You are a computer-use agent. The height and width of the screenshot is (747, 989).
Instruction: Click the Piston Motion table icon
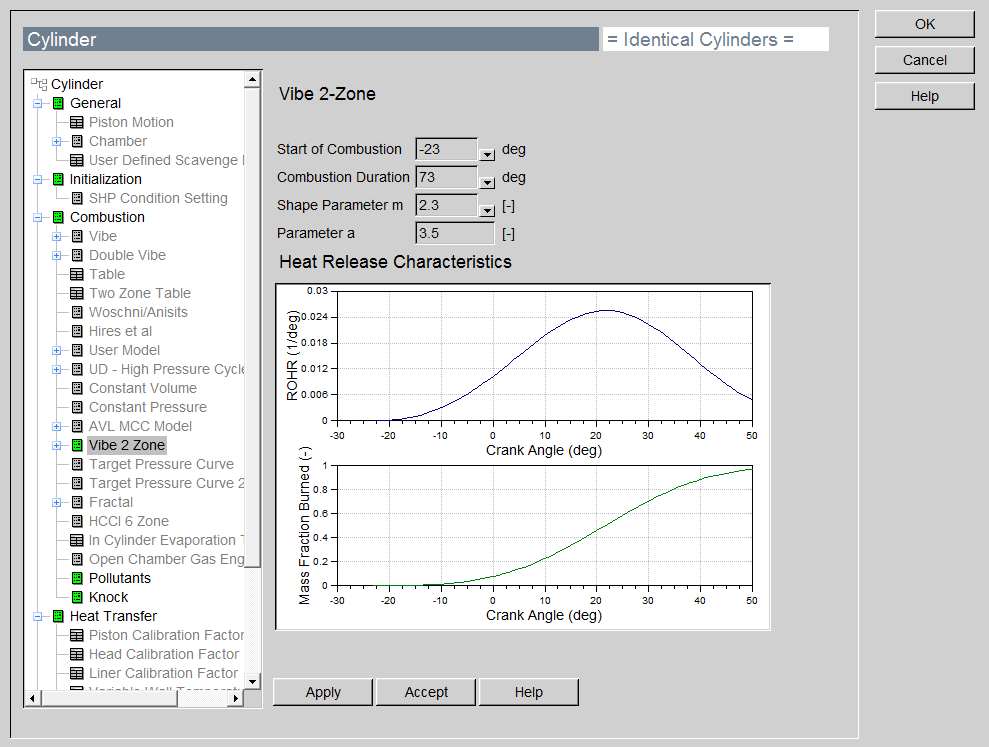tap(76, 122)
